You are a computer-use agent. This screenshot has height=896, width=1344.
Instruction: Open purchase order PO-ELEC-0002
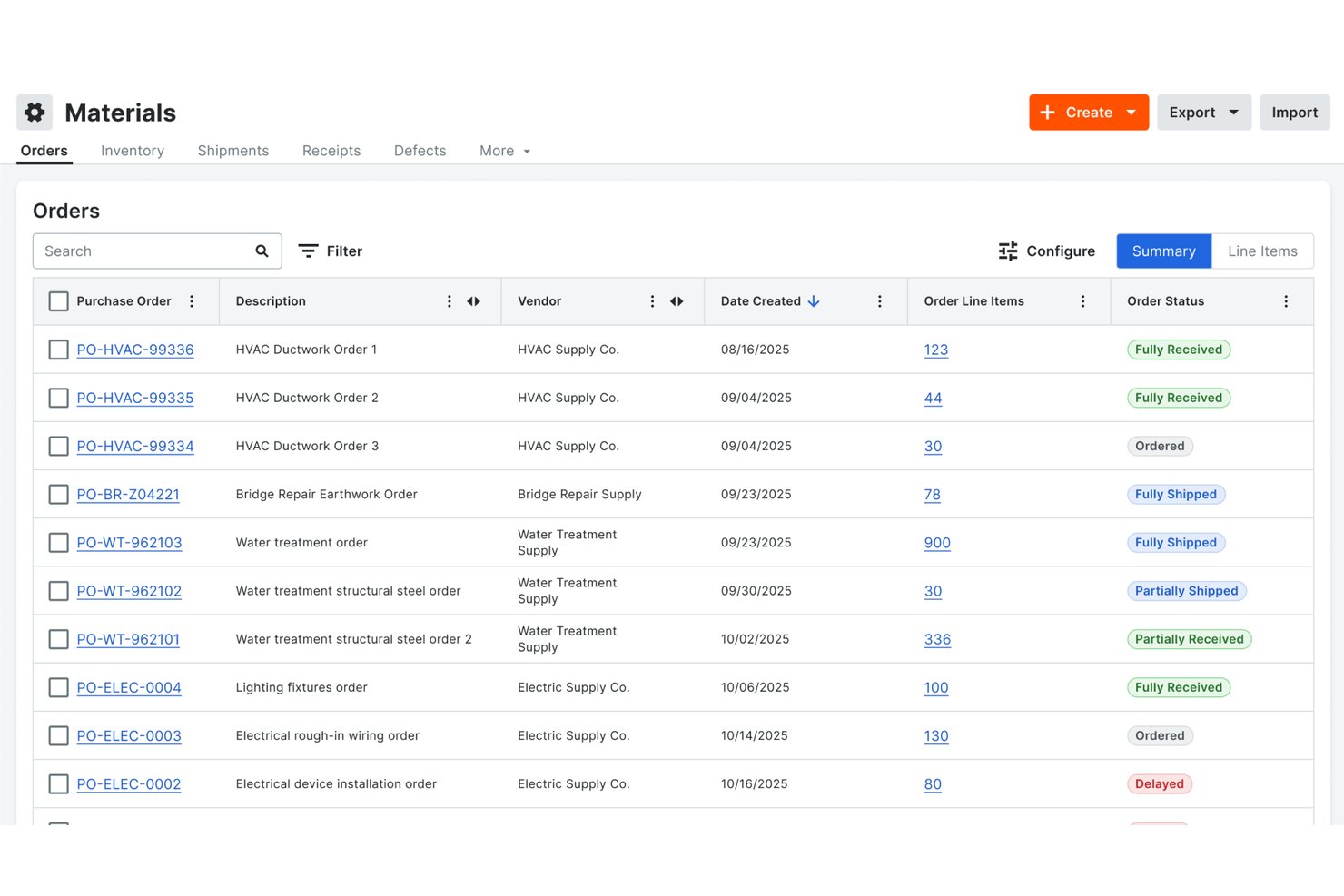coord(129,784)
